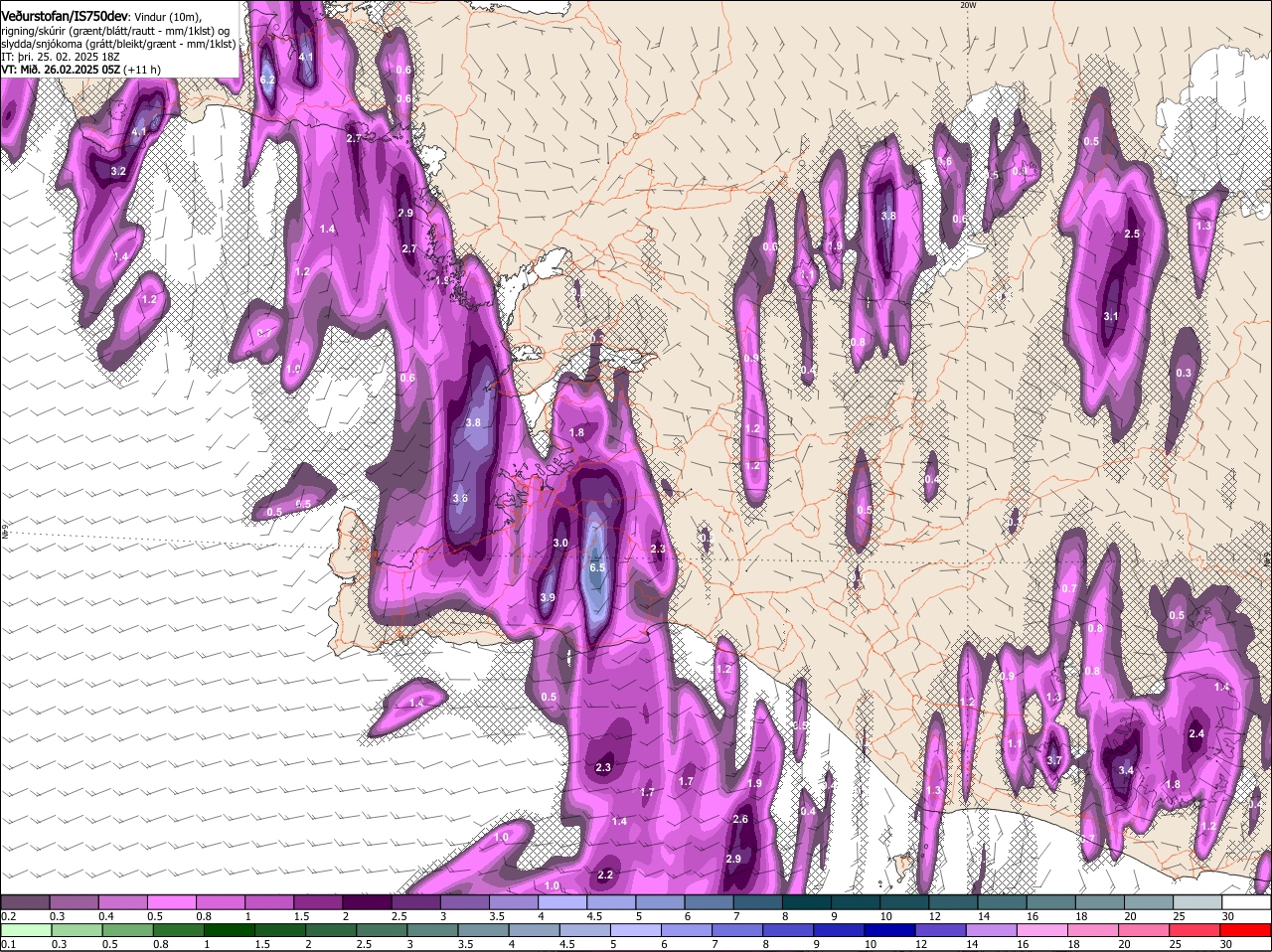Click the '(+11 h)' forecast offset text
This screenshot has width=1272, height=952.
click(x=143, y=71)
